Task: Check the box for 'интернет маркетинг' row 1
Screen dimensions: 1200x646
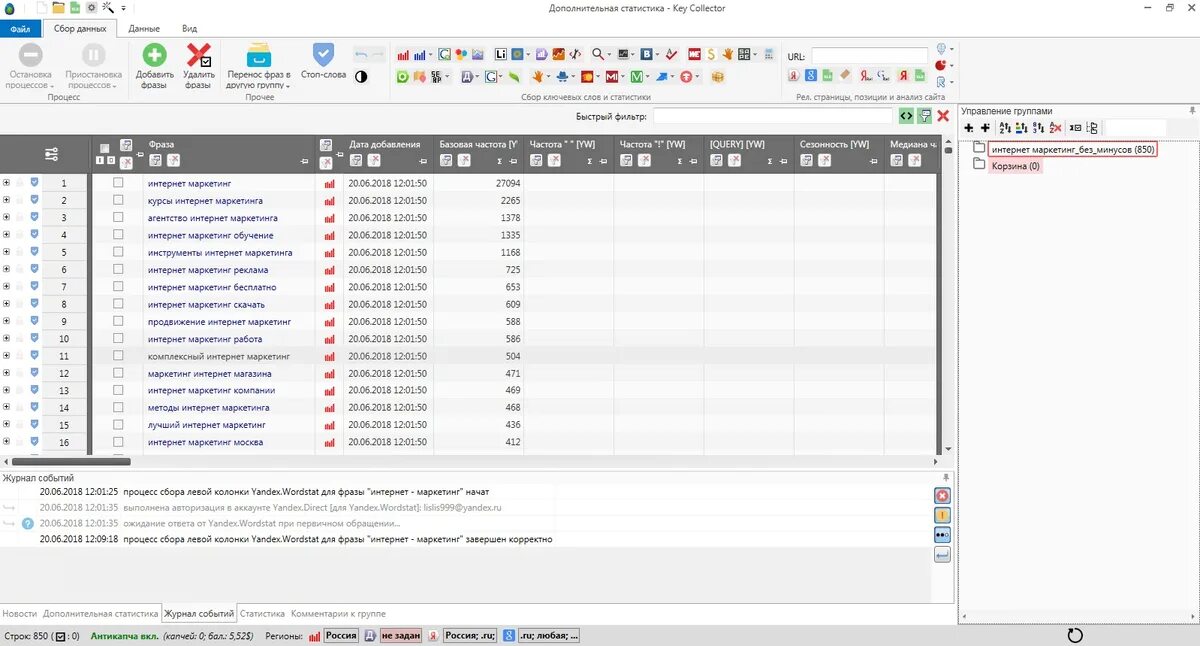Action: [x=118, y=183]
